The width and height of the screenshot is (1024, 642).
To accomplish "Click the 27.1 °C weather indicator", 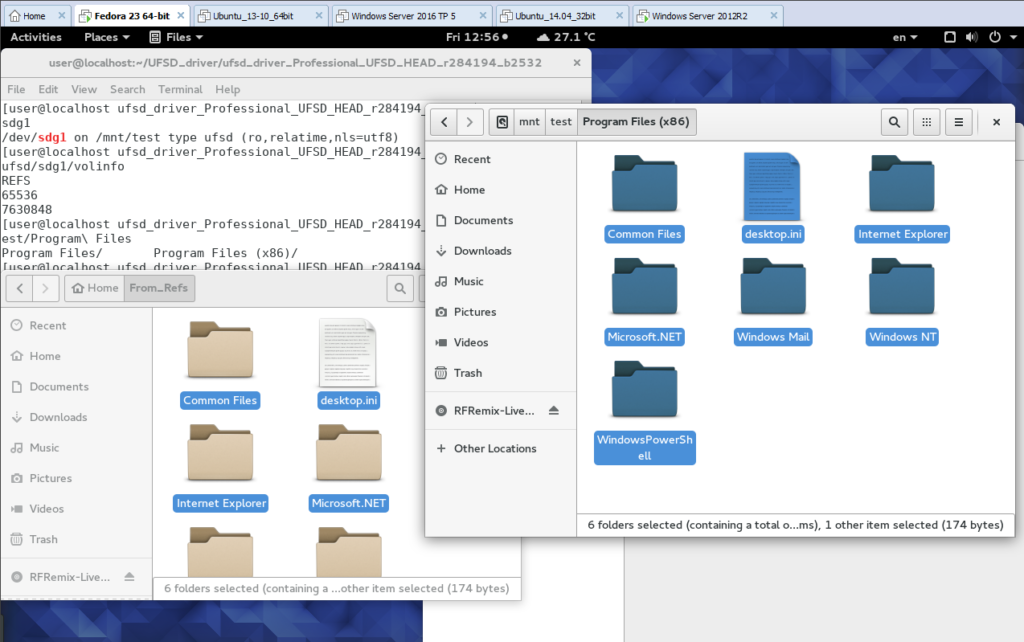I will pos(566,37).
